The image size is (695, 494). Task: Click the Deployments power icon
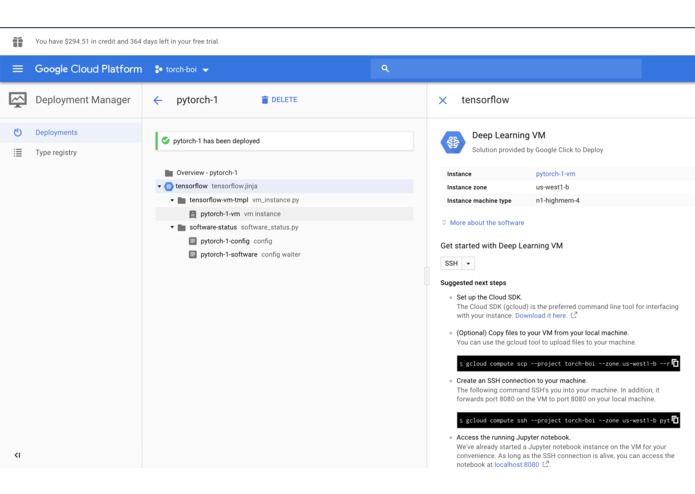[18, 132]
